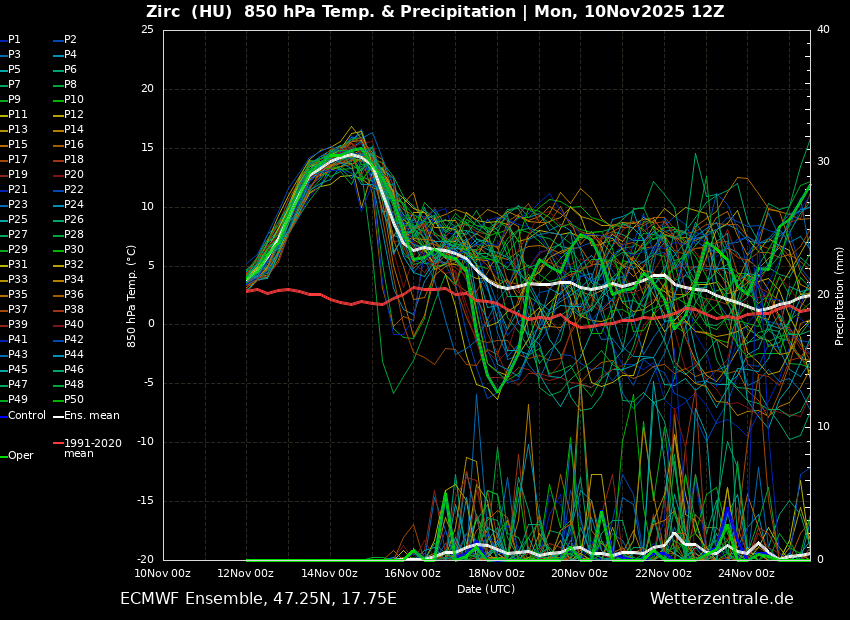Click the "ECMWF Ensemble, 47.25N, 17.75E" caption
Image resolution: width=850 pixels, height=620 pixels.
tap(258, 599)
